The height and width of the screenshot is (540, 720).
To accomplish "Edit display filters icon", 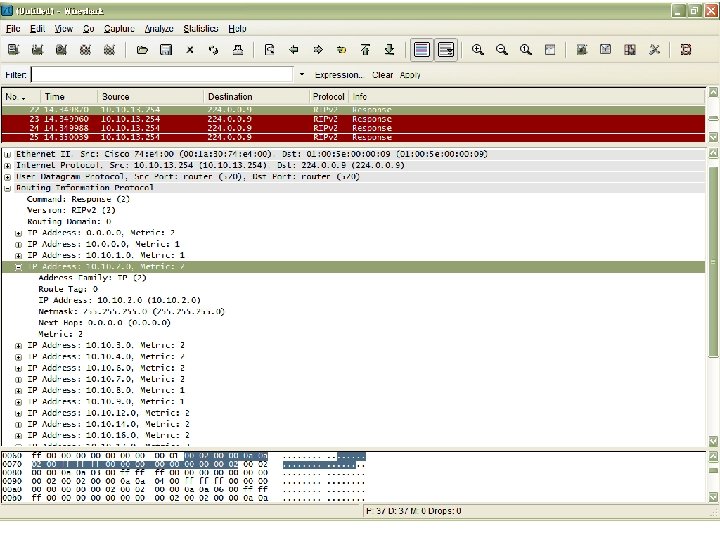I will point(606,50).
